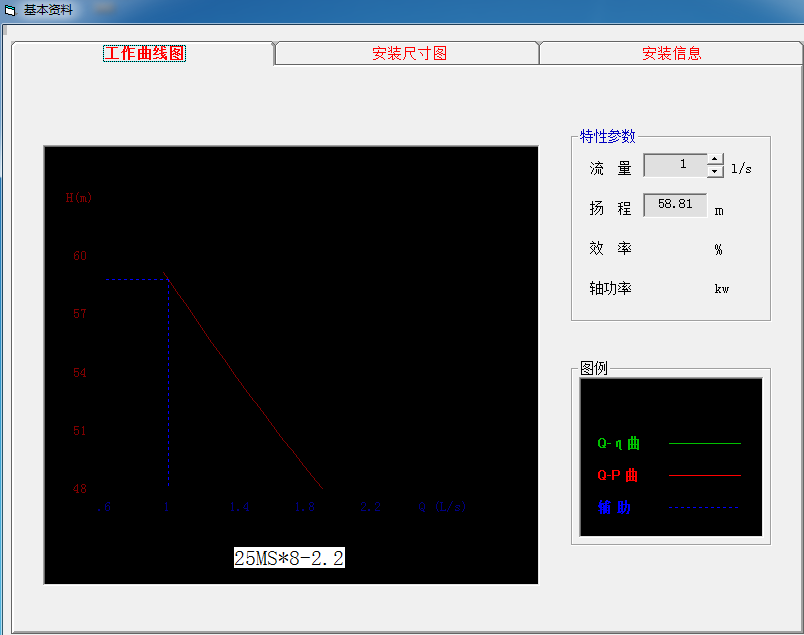This screenshot has height=635, width=804.
Task: Click the 51 value on the H axis
Action: (80, 430)
